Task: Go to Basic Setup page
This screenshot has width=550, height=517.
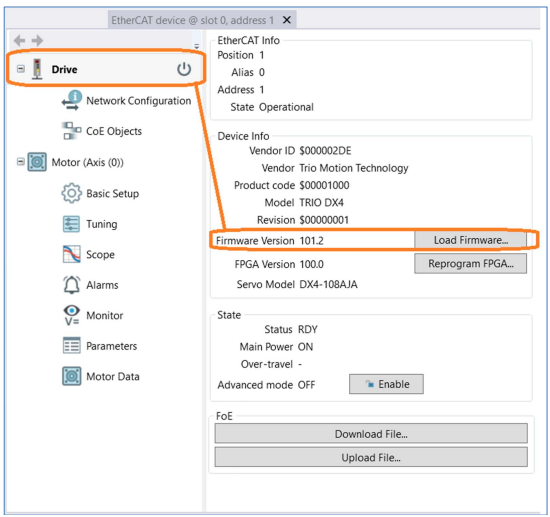Action: click(113, 194)
